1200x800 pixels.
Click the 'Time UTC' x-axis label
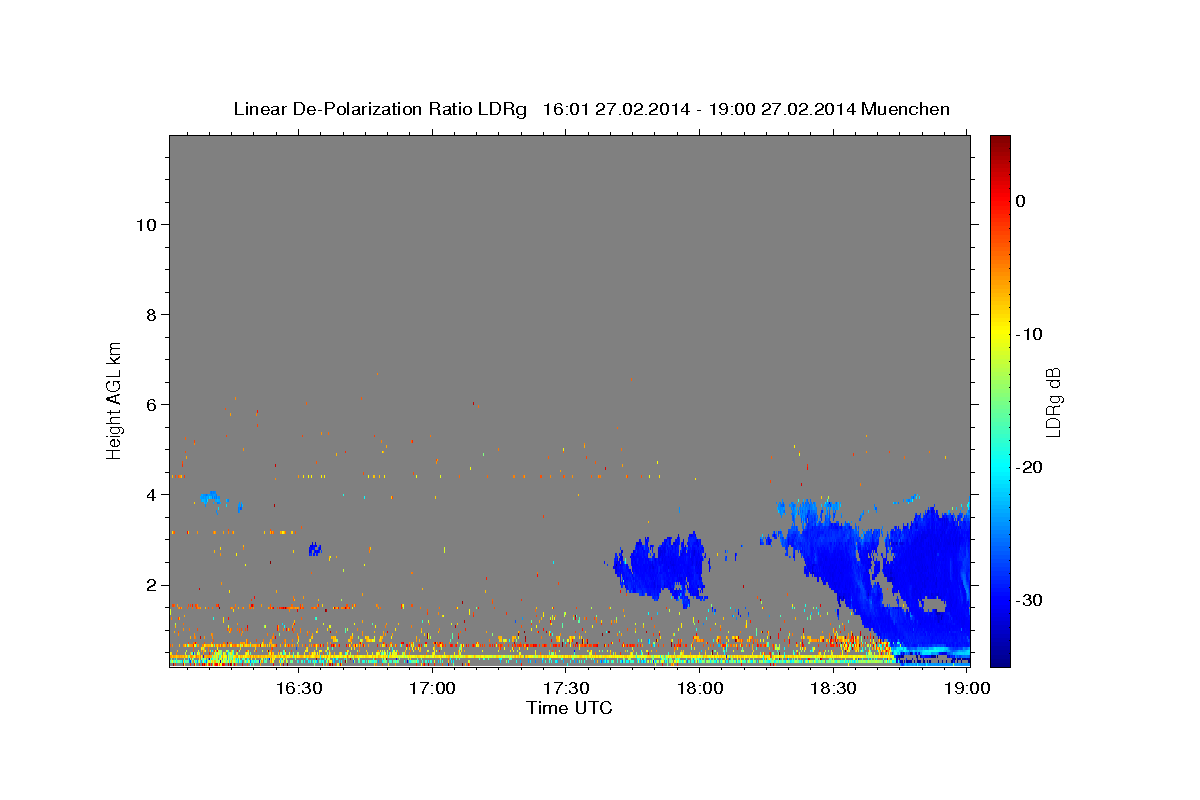coord(569,708)
